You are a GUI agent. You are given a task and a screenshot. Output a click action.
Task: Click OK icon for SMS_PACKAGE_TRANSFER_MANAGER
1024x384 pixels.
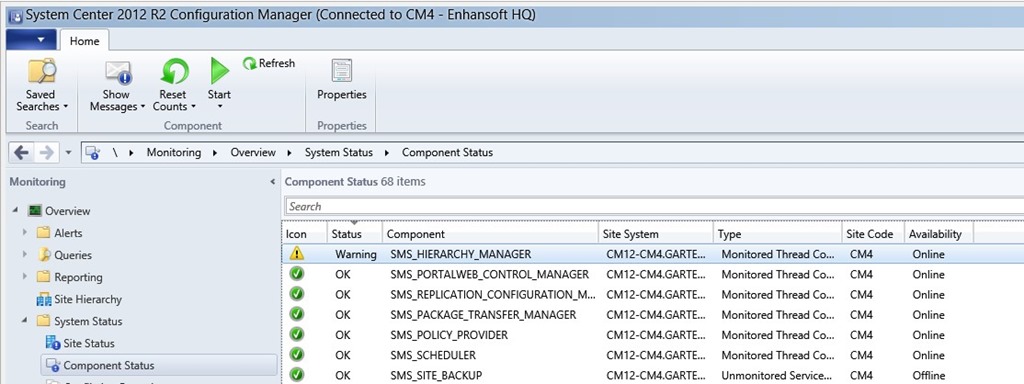[297, 314]
